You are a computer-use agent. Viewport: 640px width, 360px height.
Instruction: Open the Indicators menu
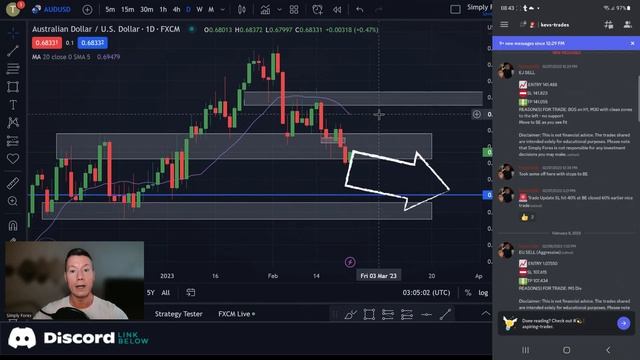265,9
